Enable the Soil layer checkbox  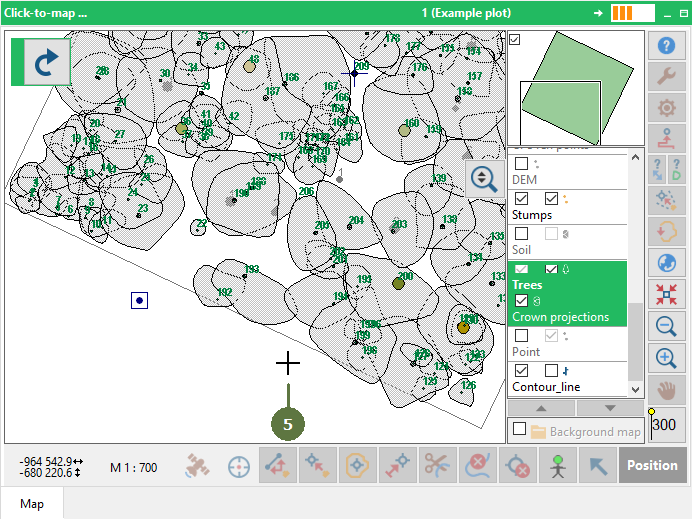[x=521, y=233]
